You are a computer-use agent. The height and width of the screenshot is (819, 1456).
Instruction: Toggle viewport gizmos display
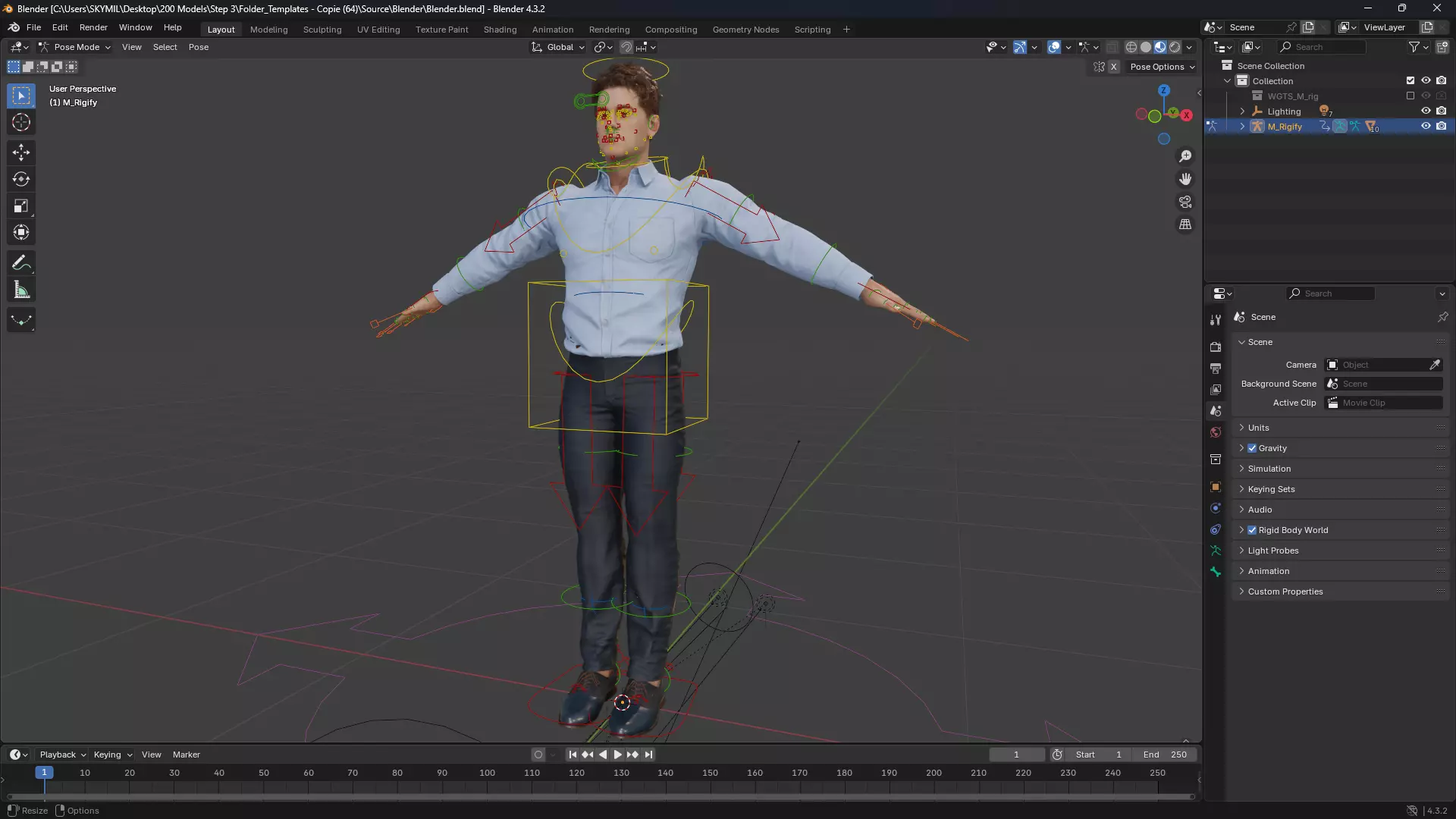1020,47
